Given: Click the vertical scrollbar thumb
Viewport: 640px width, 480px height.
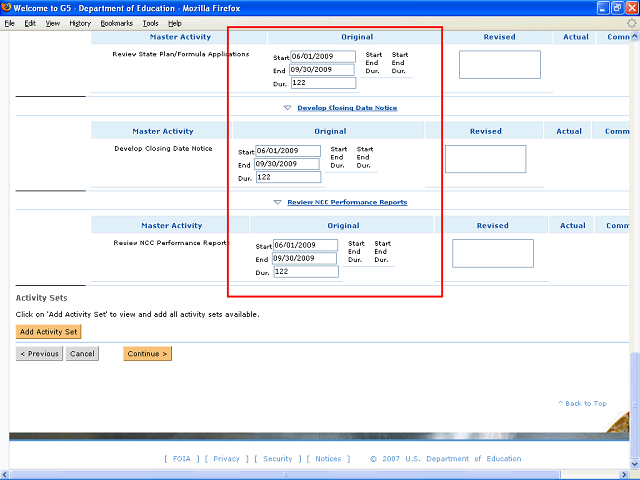Looking at the screenshot, I should point(635,405).
